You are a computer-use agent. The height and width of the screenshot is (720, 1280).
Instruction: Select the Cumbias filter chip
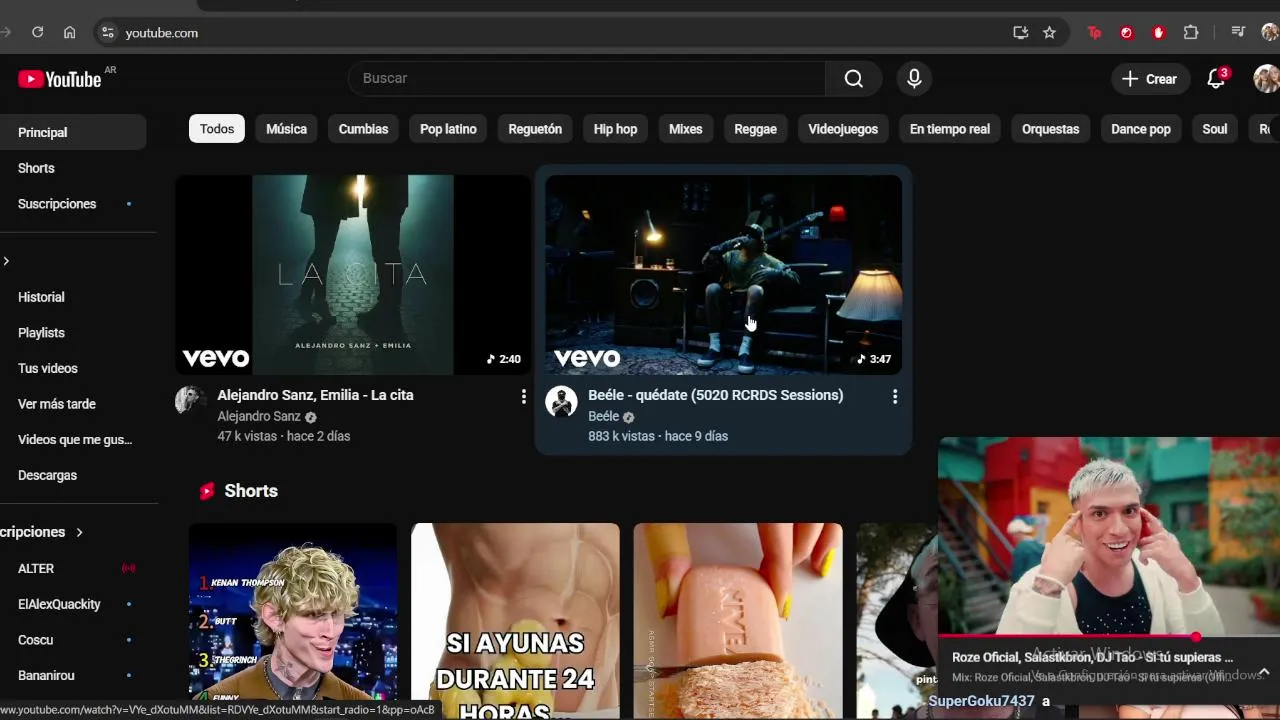click(363, 129)
